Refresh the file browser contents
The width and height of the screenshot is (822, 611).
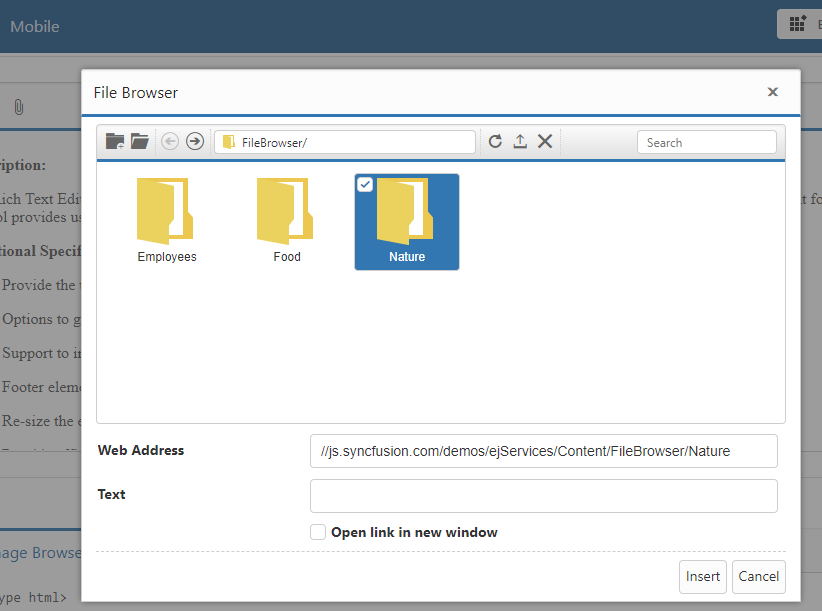pyautogui.click(x=495, y=141)
